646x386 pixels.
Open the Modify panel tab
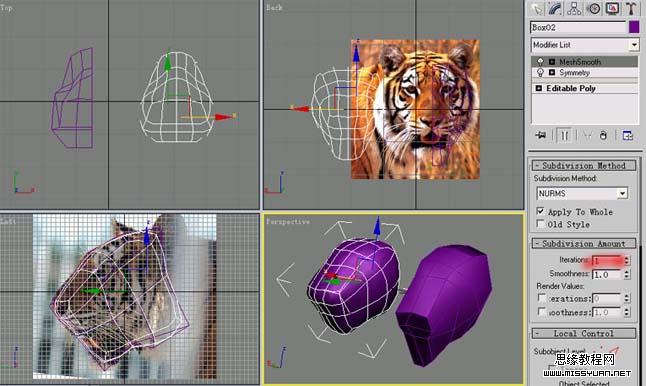pyautogui.click(x=555, y=8)
